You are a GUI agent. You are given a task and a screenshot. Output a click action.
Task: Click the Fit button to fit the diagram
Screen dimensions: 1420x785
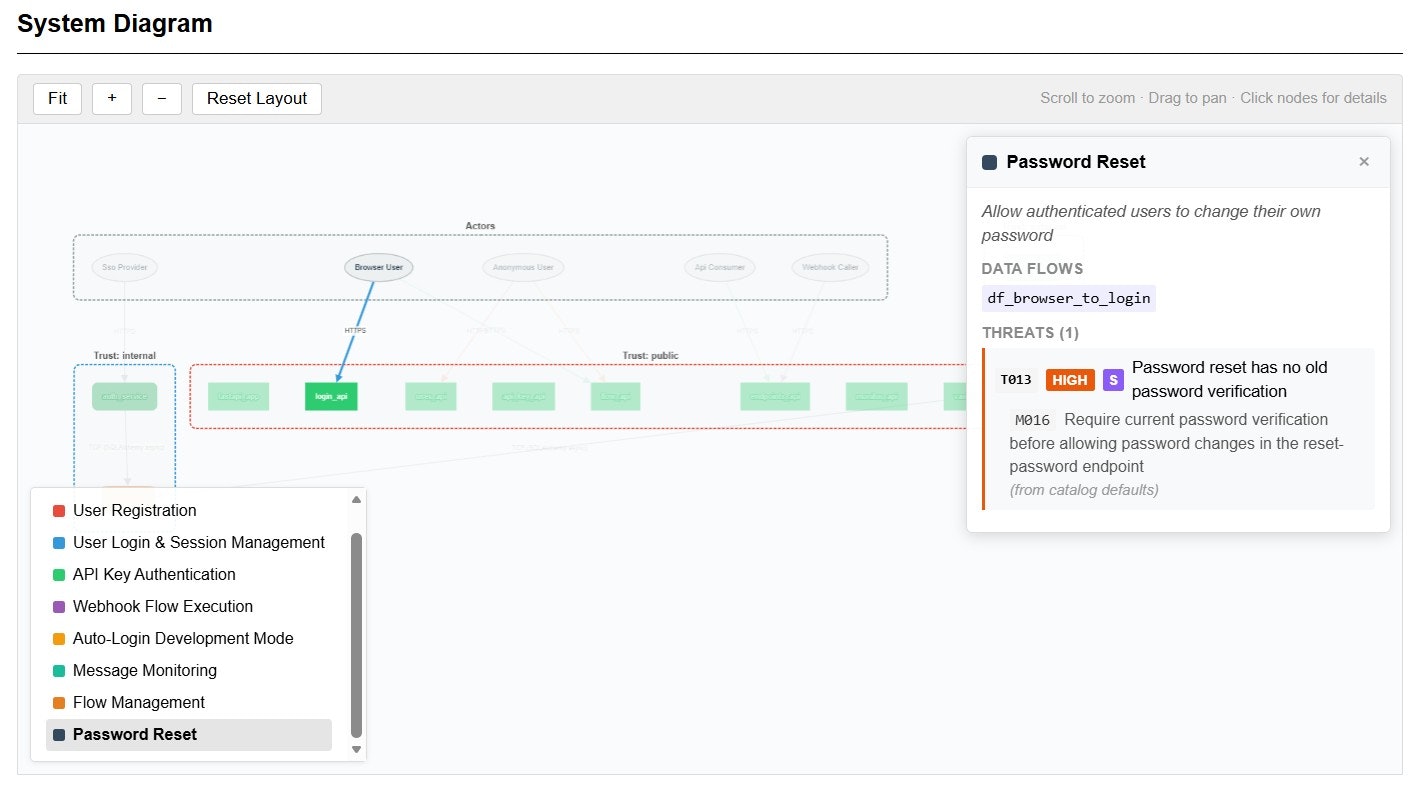click(x=57, y=98)
